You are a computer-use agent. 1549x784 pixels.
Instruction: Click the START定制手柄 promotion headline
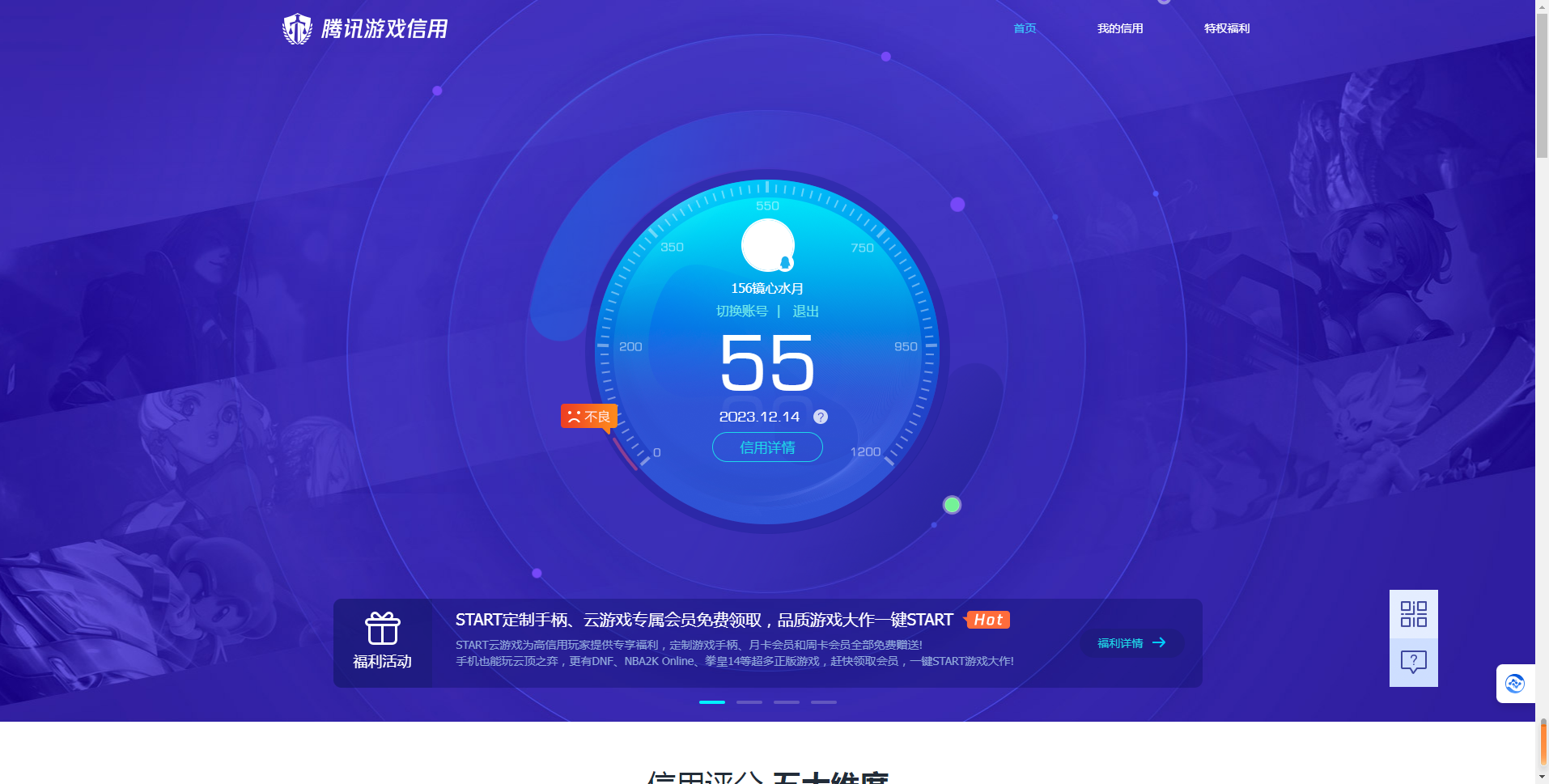coord(704,620)
